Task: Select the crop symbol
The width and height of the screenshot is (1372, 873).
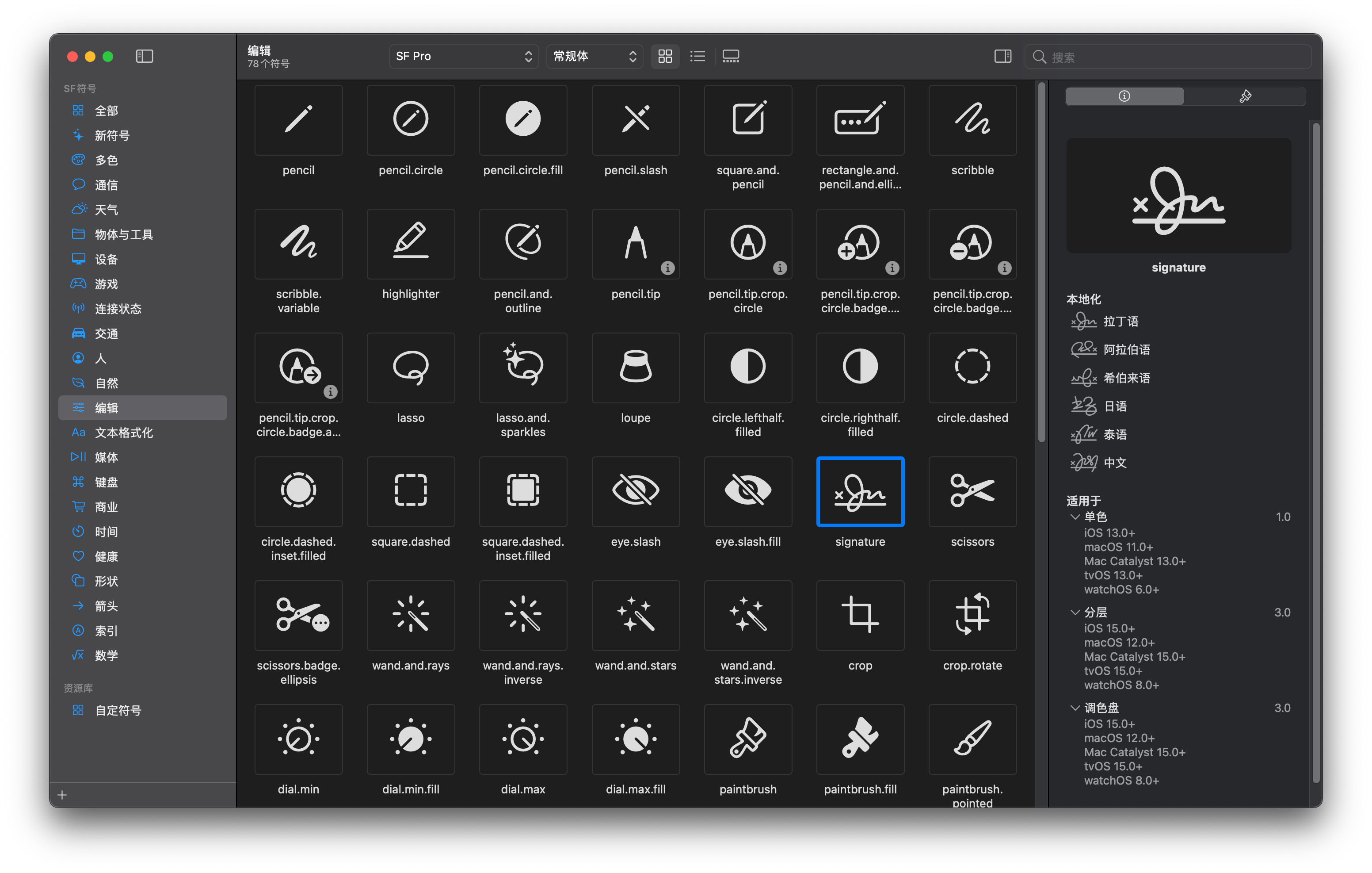Action: point(860,615)
